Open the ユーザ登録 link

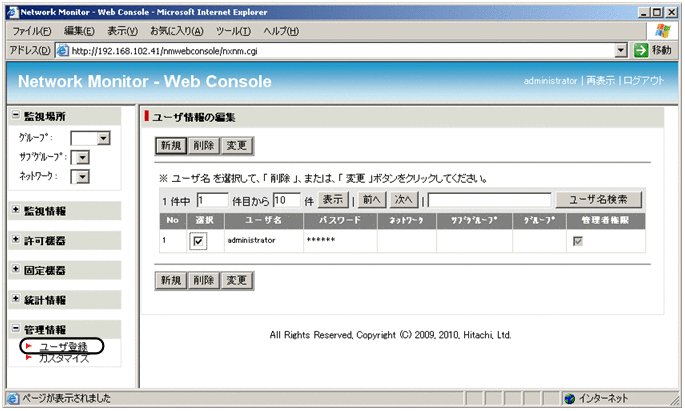[64, 346]
